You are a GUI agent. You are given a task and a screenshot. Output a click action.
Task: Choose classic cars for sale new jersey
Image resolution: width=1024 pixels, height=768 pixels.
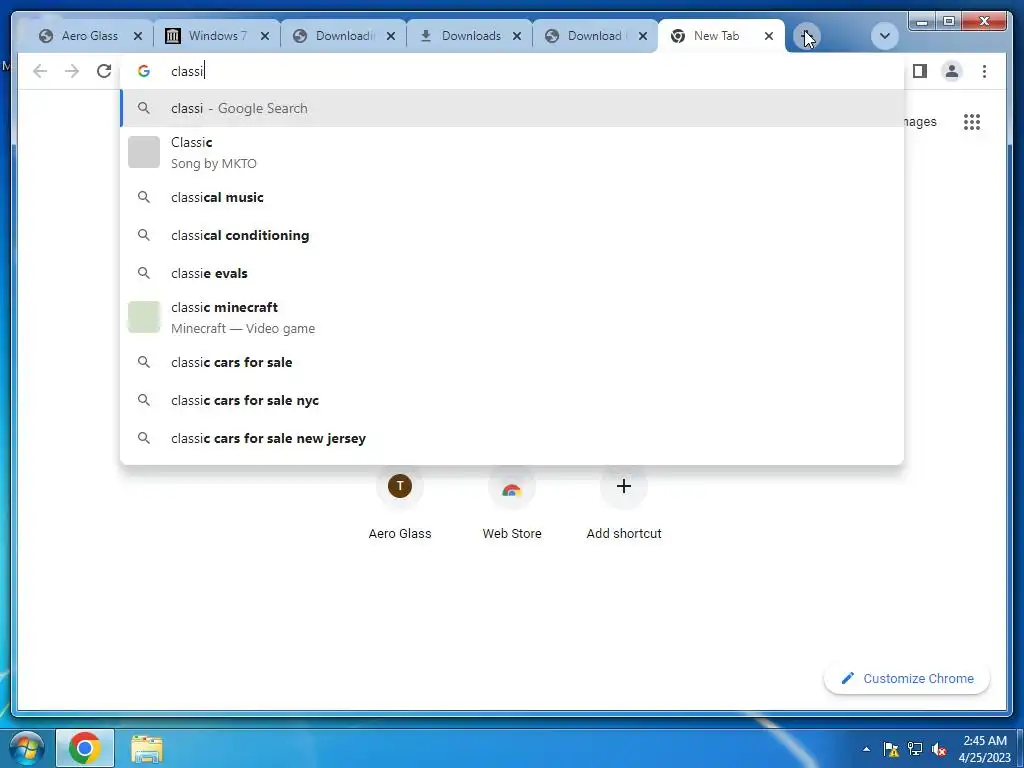click(512, 438)
